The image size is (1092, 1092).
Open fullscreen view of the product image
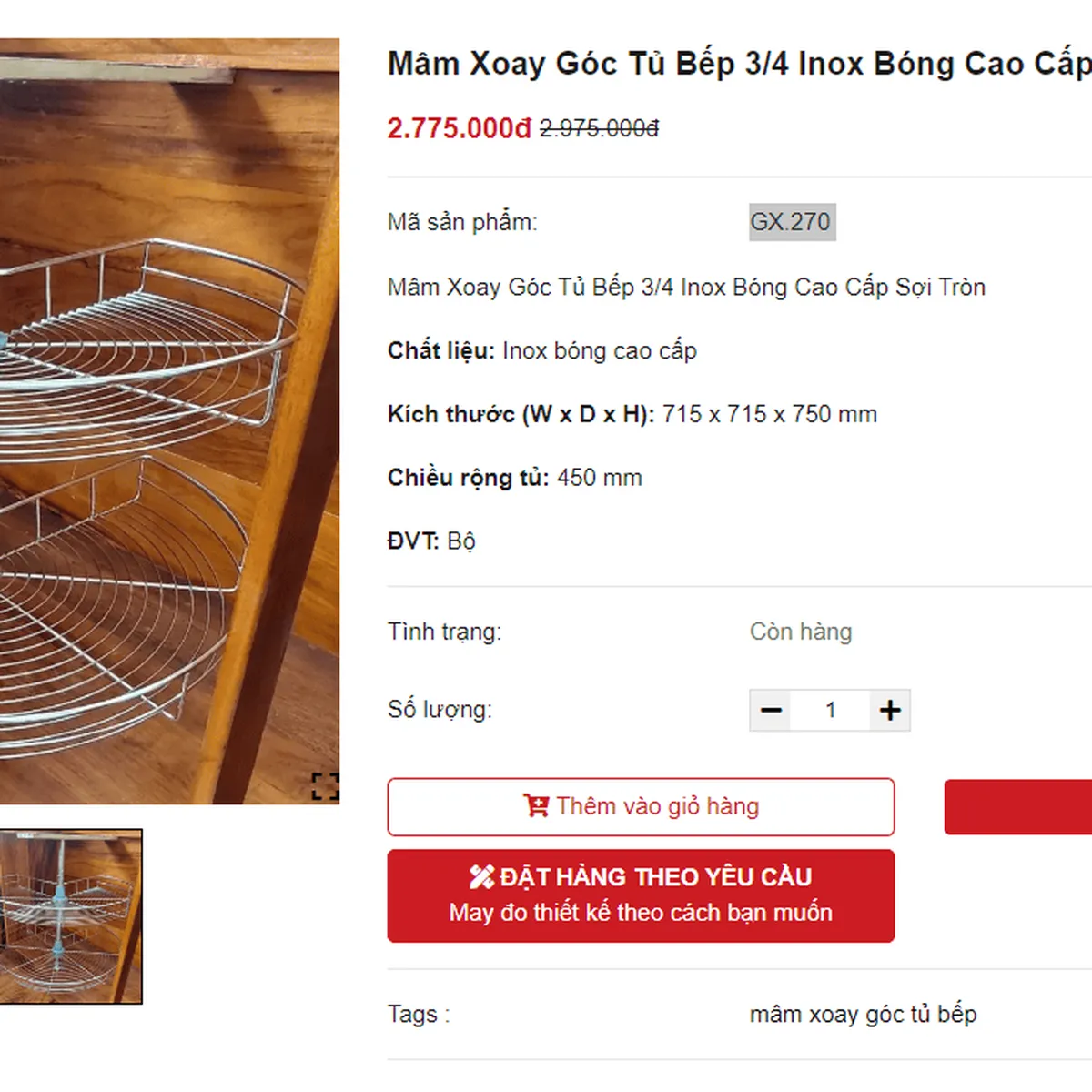[325, 785]
